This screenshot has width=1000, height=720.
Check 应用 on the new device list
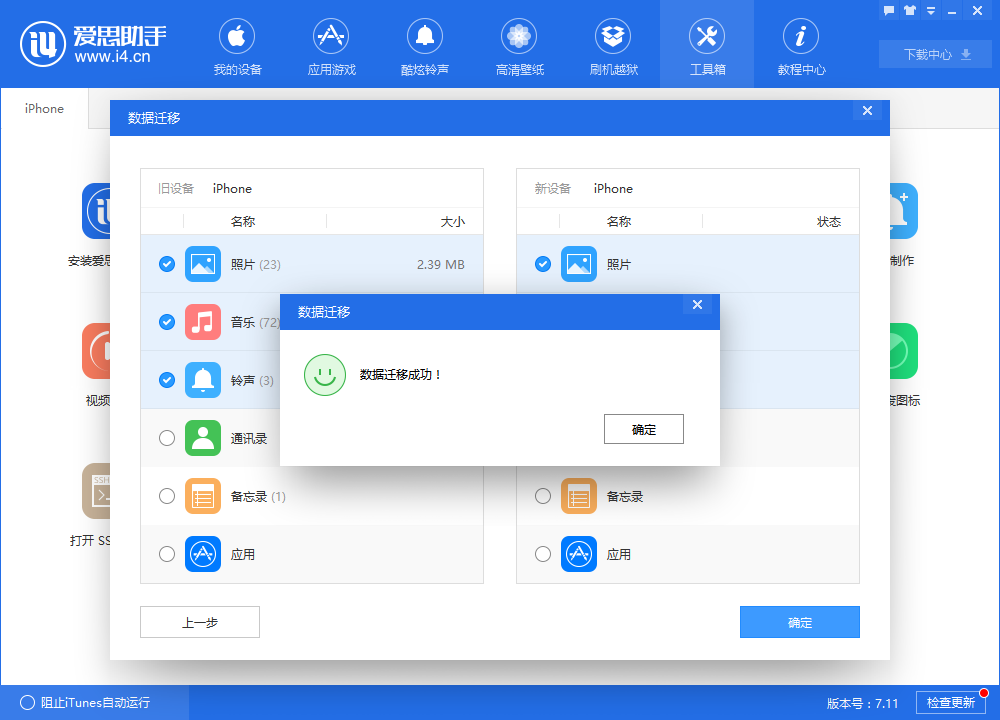click(x=542, y=554)
